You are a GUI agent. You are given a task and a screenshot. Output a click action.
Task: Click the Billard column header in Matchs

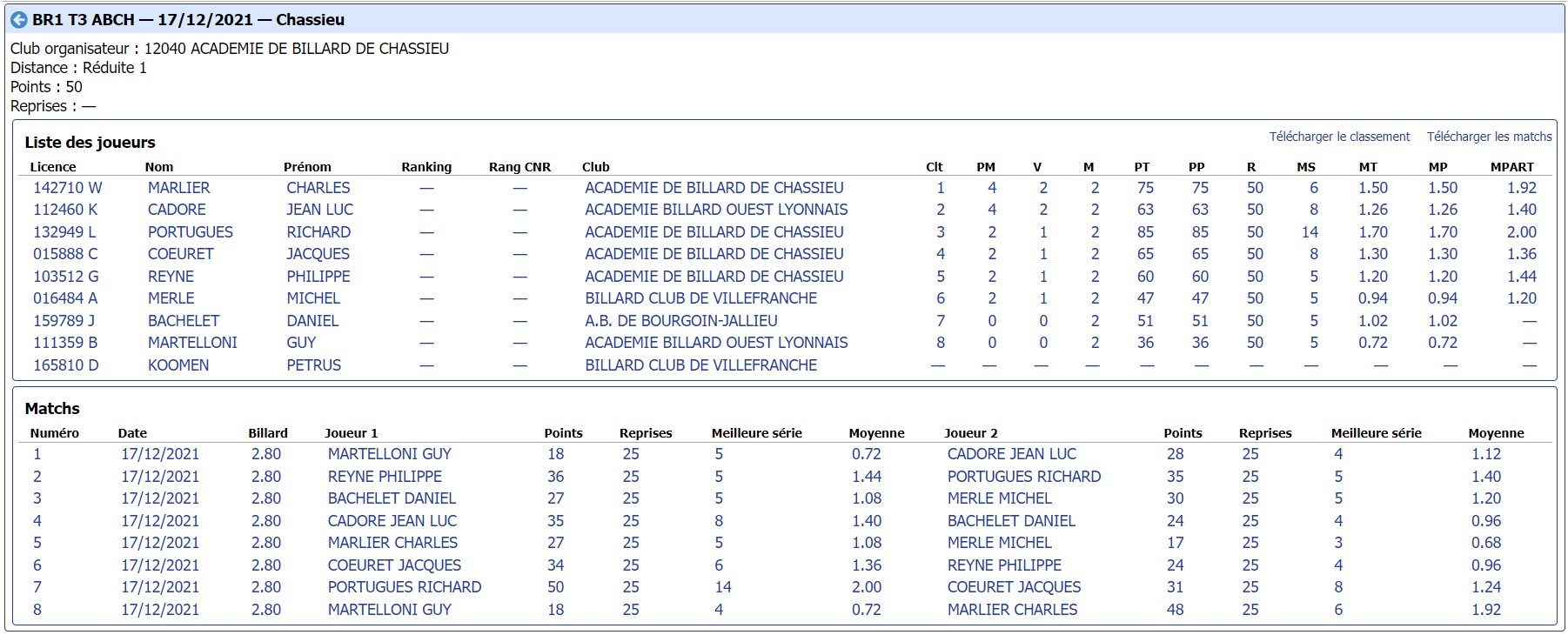[x=268, y=433]
